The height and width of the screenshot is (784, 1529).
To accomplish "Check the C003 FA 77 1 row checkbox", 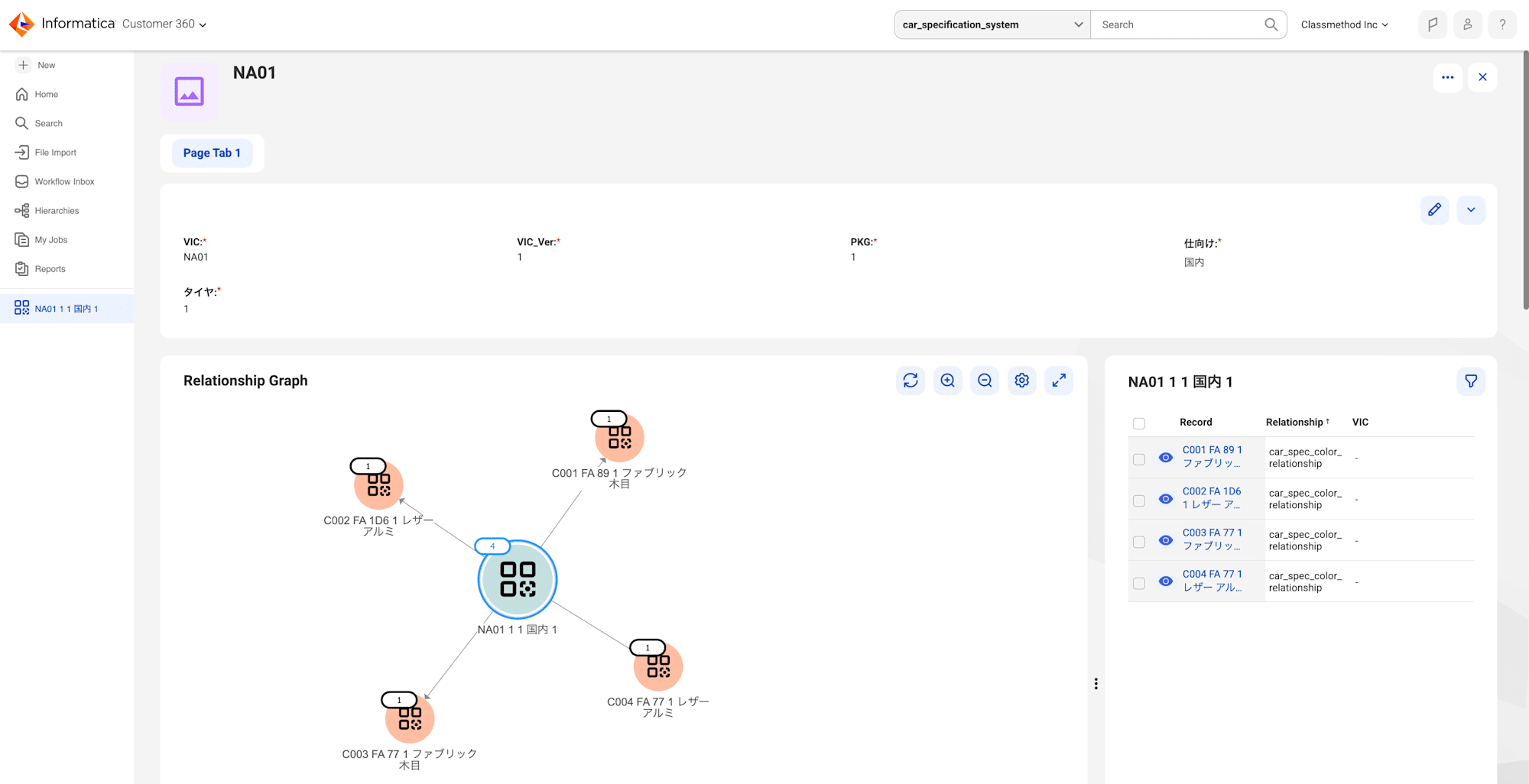I will pyautogui.click(x=1139, y=542).
